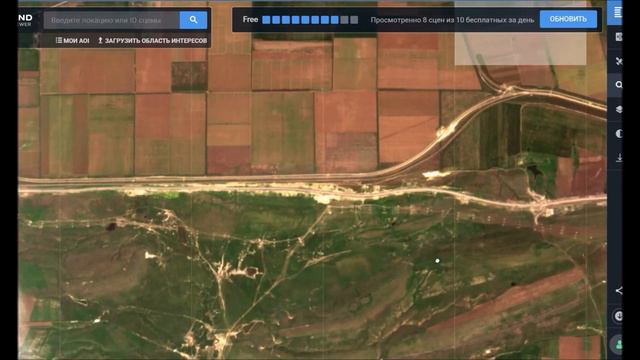
Task: Open the second sidebar icon below the list icon
Action: tap(618, 37)
